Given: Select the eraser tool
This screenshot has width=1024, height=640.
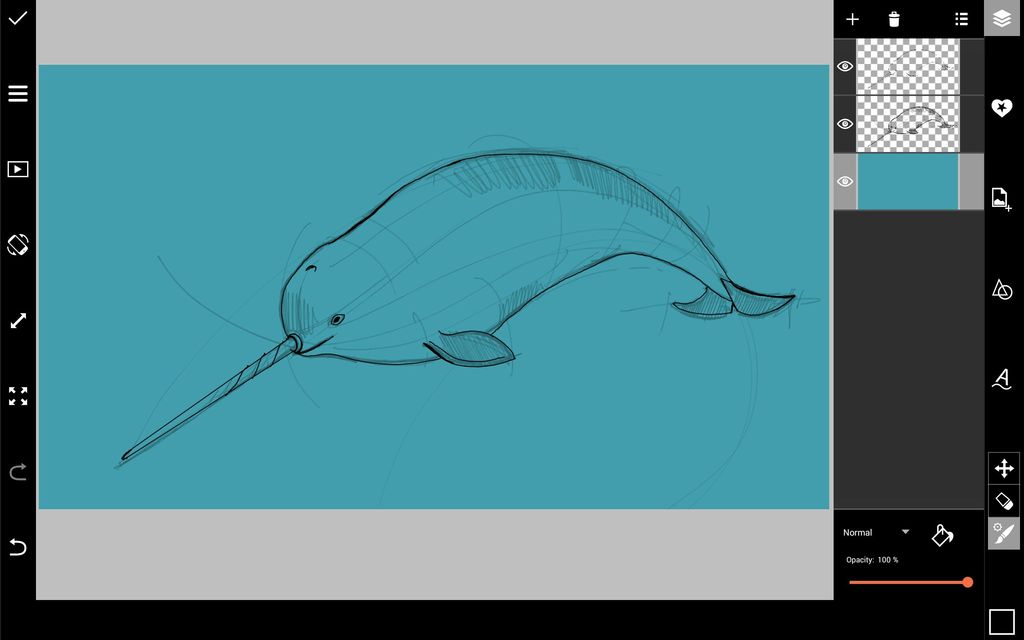Looking at the screenshot, I should click(x=1004, y=501).
